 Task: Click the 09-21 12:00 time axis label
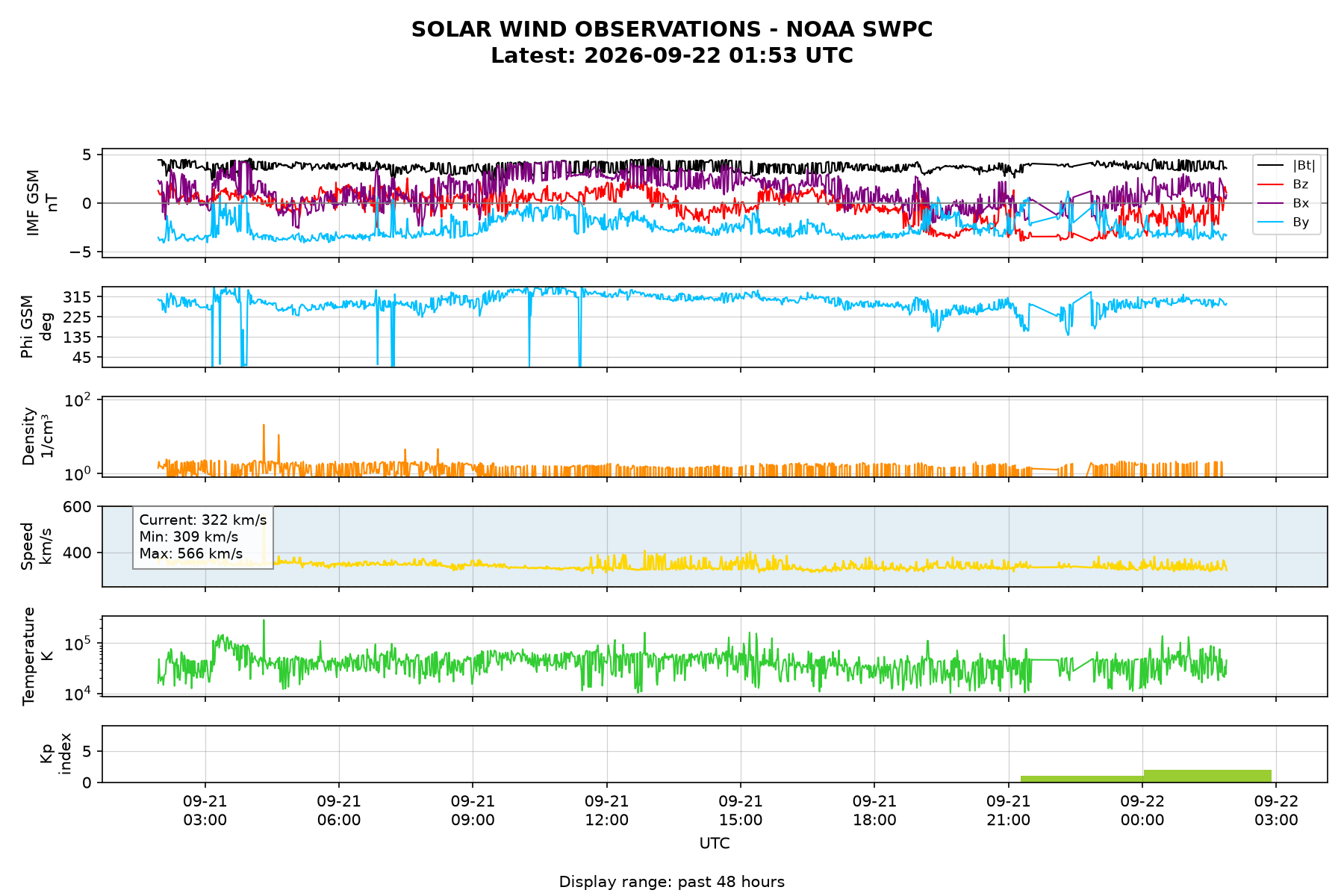pos(607,811)
